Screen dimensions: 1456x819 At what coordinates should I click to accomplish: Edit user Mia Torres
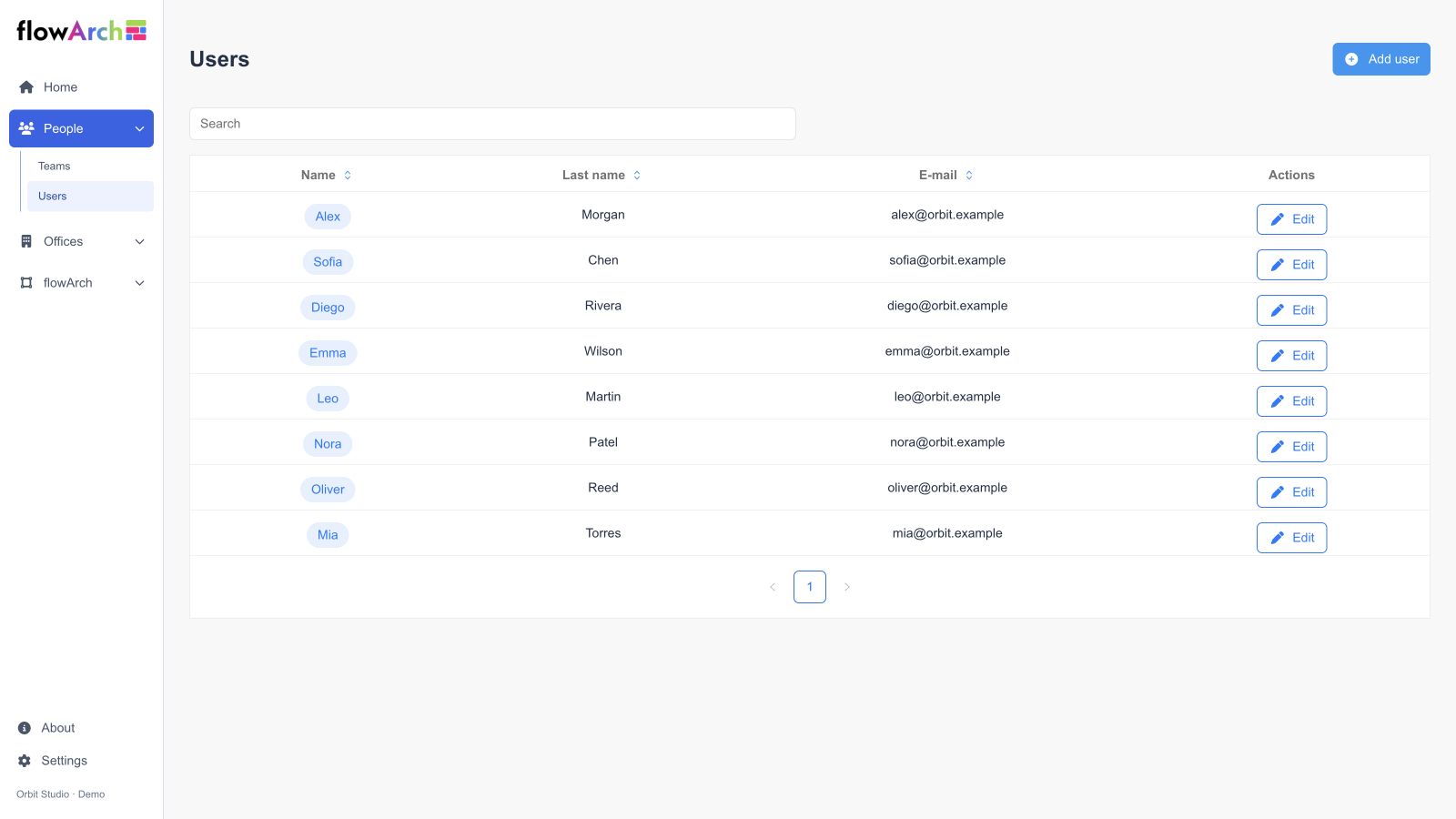(1291, 538)
